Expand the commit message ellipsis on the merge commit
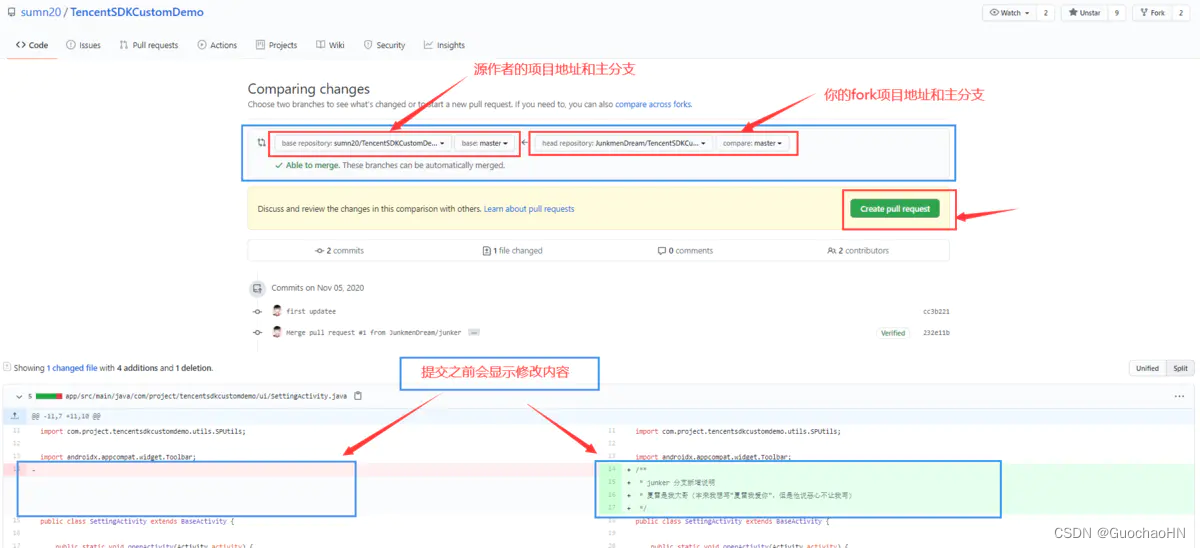The height and width of the screenshot is (548, 1200). click(474, 332)
